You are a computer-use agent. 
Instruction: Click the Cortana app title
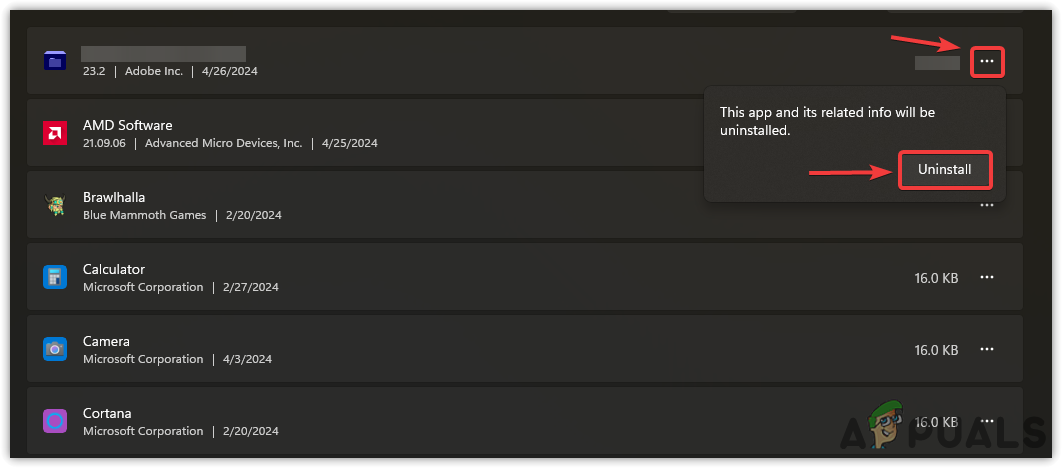107,413
